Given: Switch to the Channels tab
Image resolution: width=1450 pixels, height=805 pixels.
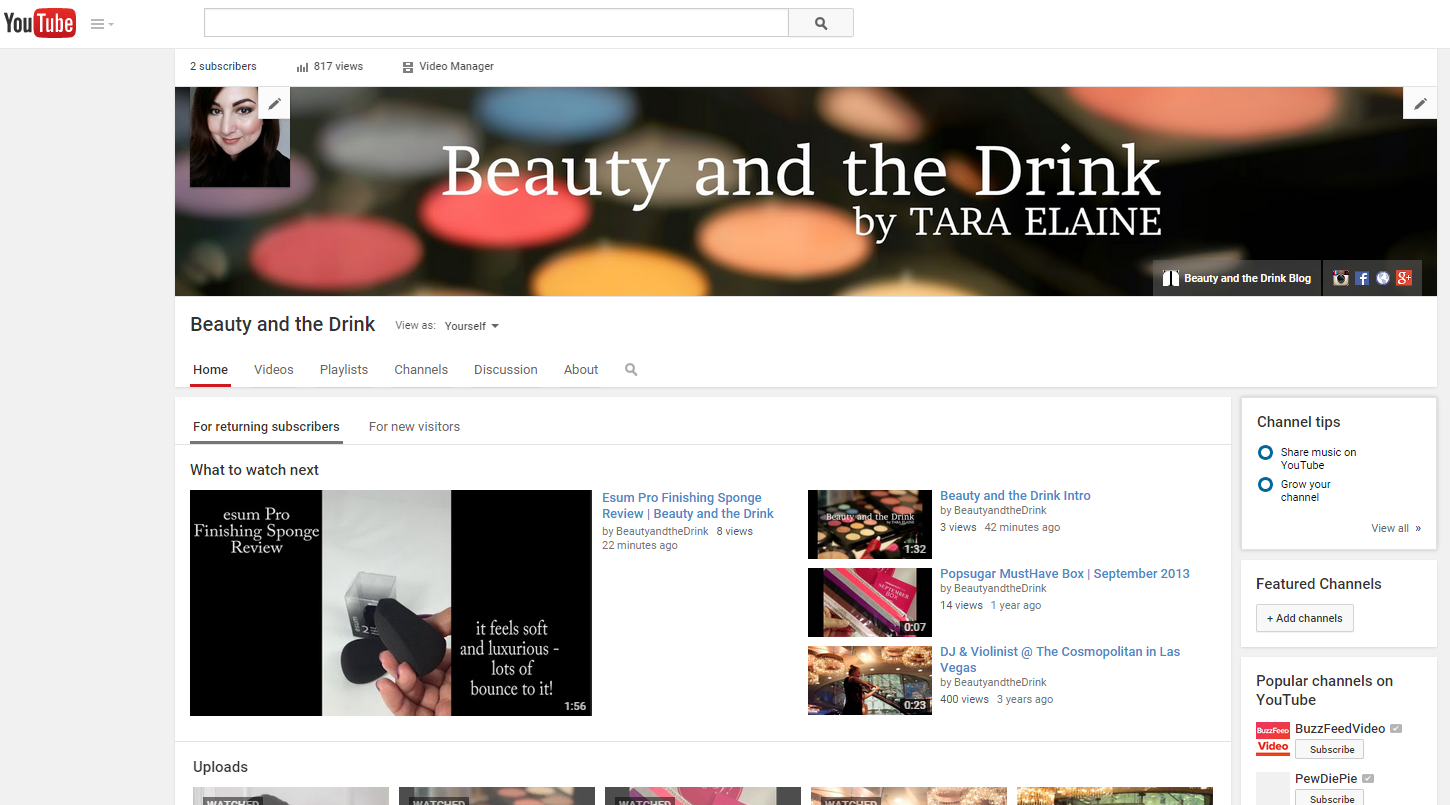Looking at the screenshot, I should click(x=421, y=370).
